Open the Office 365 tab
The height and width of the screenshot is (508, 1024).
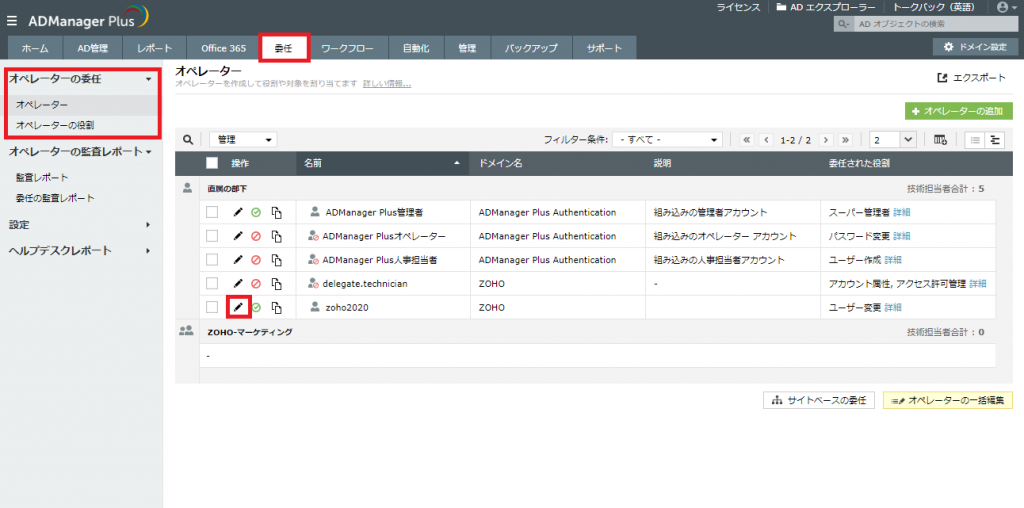click(x=223, y=48)
